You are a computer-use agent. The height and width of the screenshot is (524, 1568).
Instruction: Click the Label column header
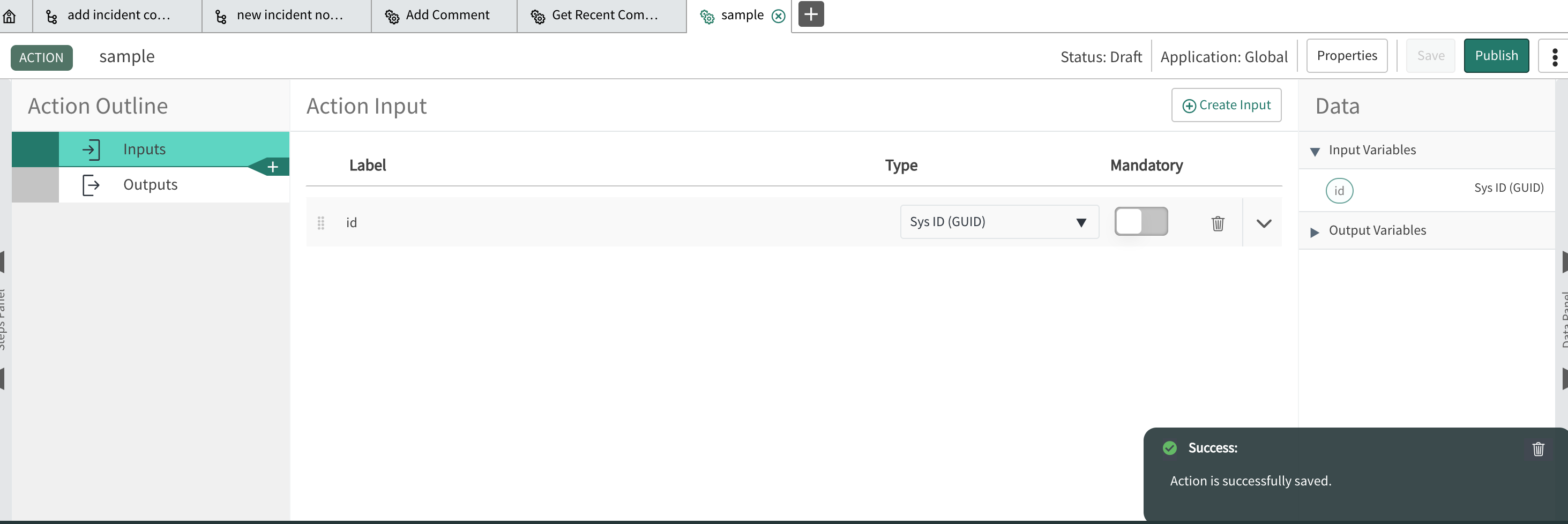[x=367, y=166]
